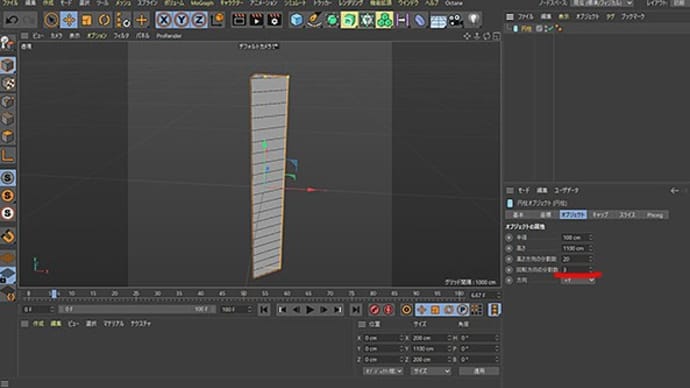Toggle the Autokeying red button
This screenshot has width=690, height=388.
tap(388, 310)
